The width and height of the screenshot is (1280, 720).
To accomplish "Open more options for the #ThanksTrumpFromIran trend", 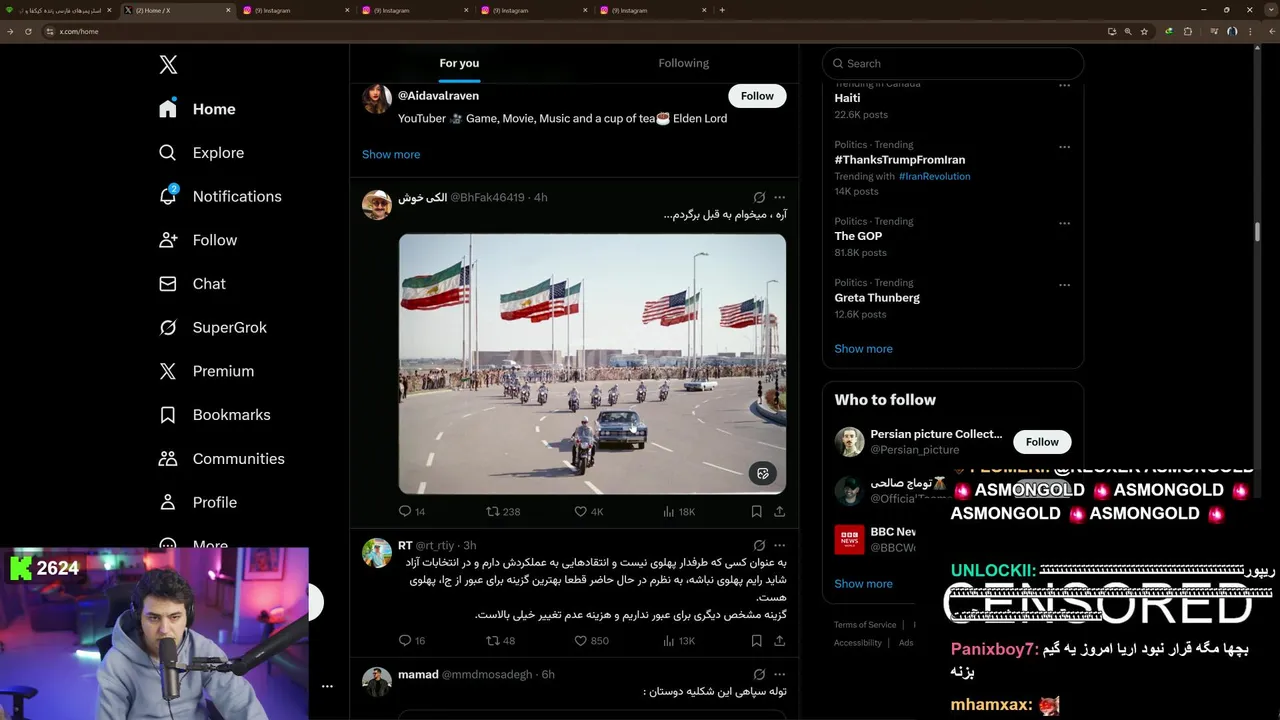I will pyautogui.click(x=1064, y=147).
